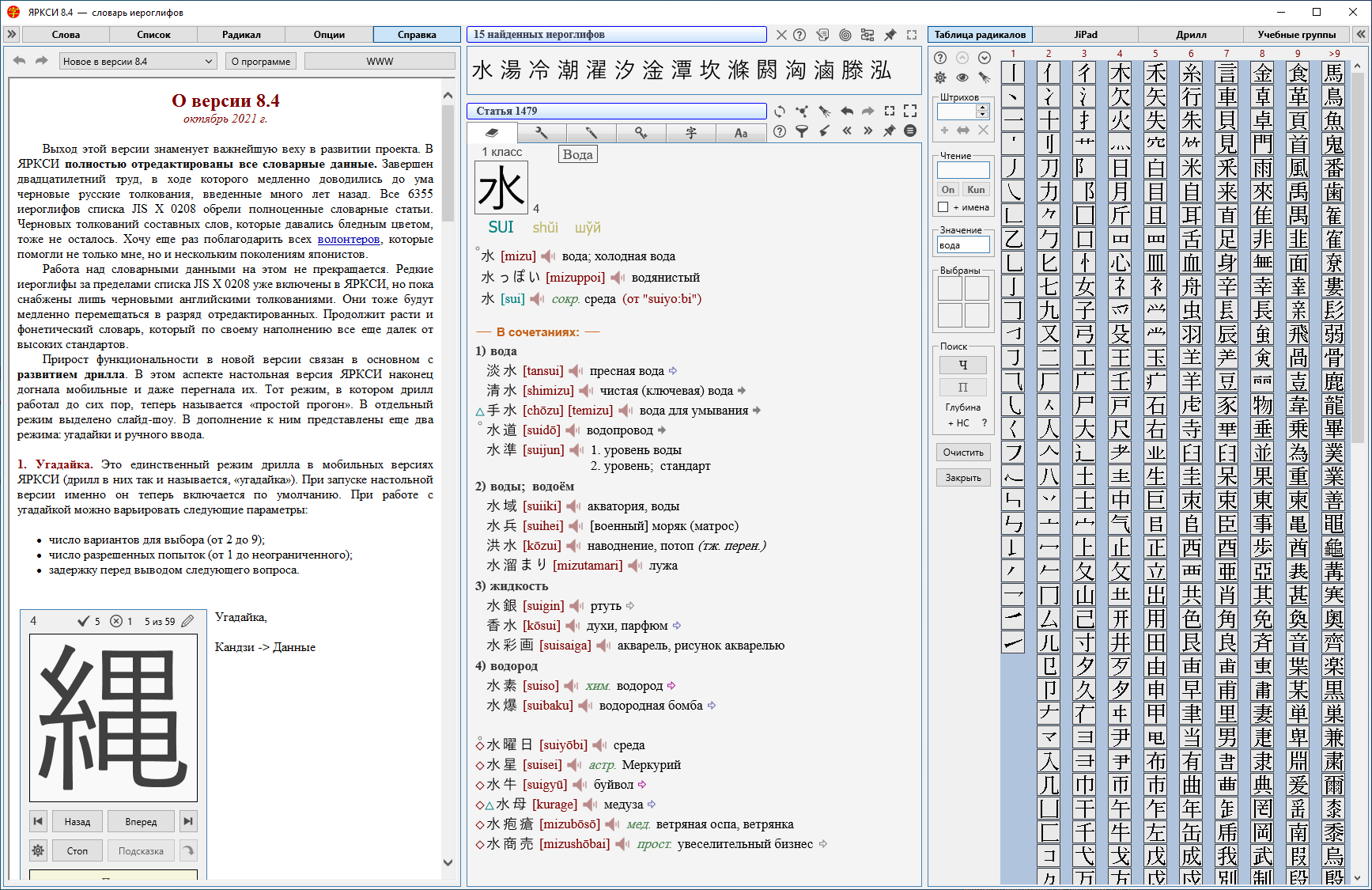Screen dimensions: 1372x890
Task: Open the gear settings icon in the radical panel
Action: pos(940,78)
